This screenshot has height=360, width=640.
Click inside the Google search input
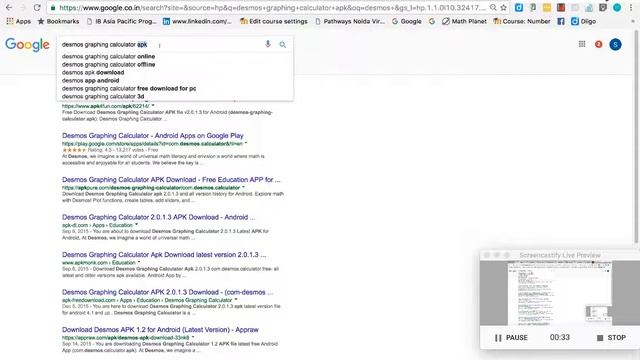click(161, 44)
